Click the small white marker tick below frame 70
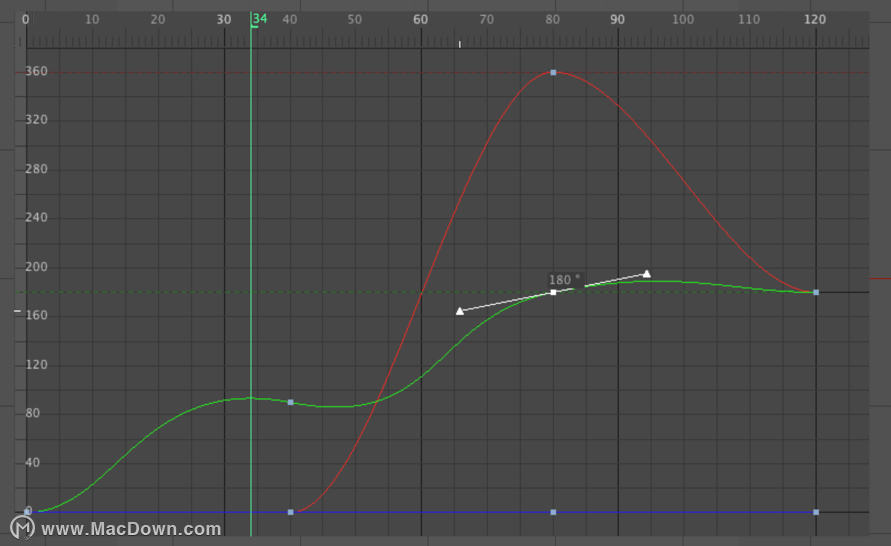 [x=460, y=44]
